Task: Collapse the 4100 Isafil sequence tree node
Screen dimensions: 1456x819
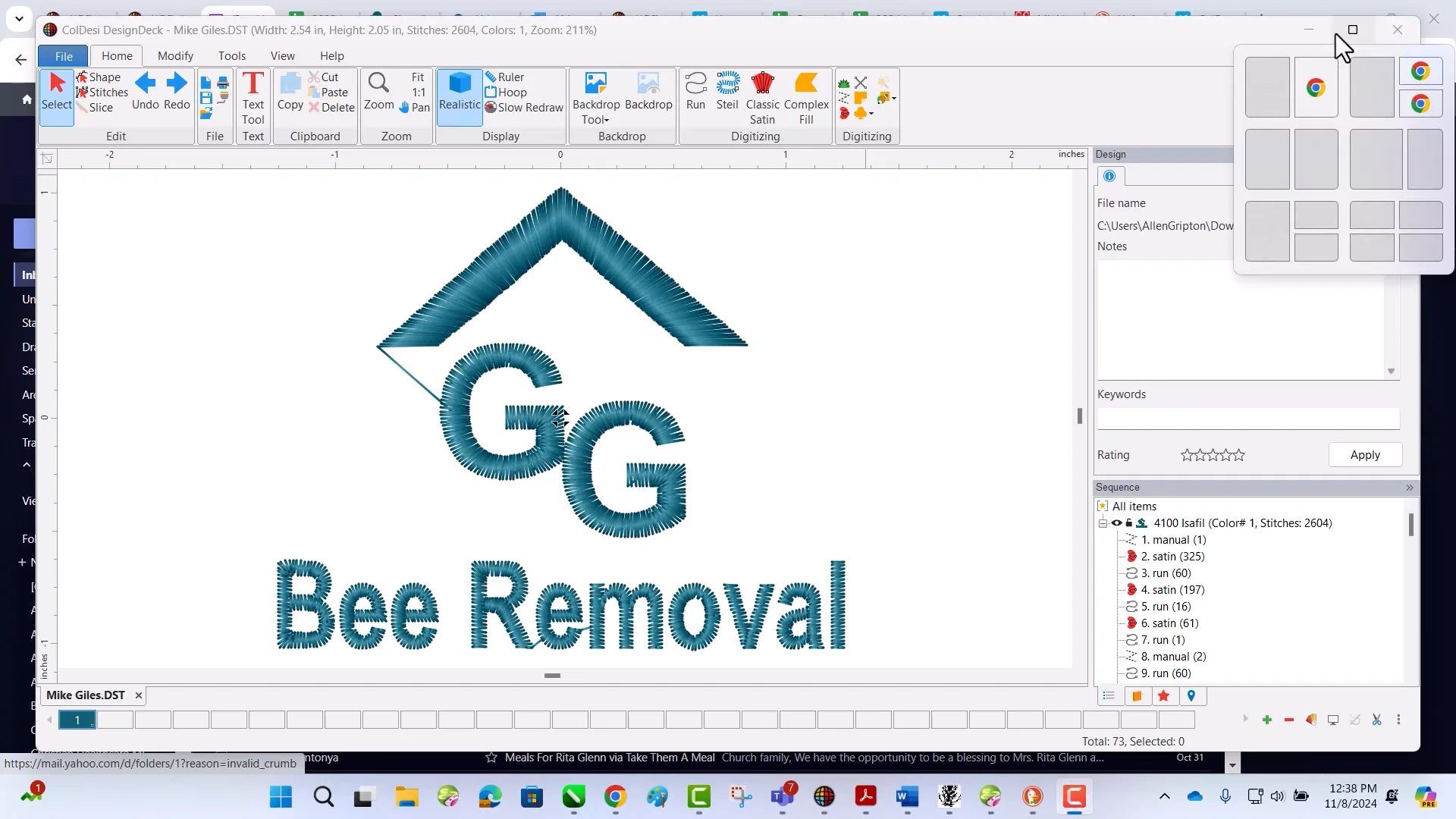Action: [x=1103, y=523]
